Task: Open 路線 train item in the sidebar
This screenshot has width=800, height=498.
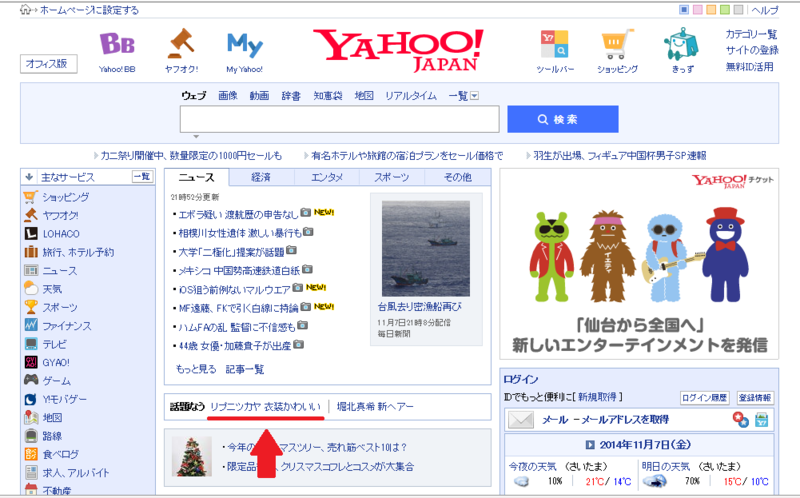Action: pyautogui.click(x=52, y=436)
